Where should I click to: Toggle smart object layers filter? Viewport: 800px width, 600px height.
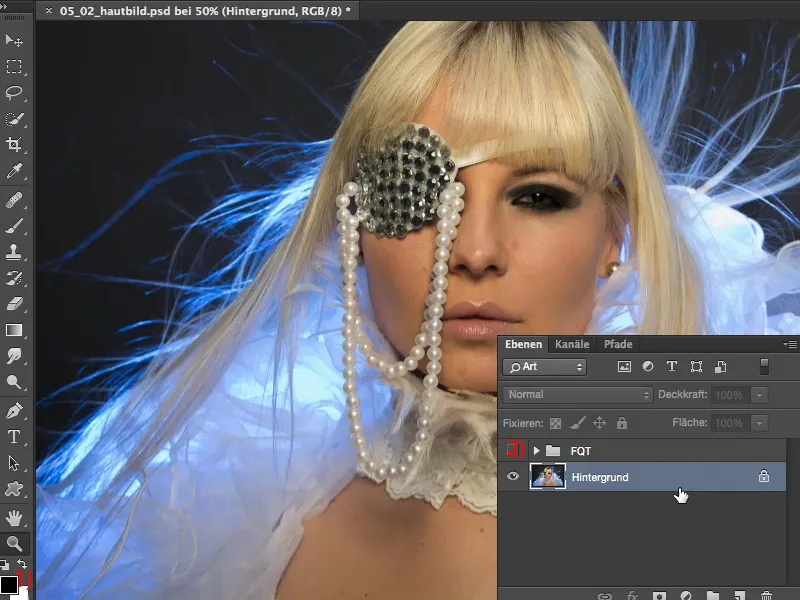(720, 366)
